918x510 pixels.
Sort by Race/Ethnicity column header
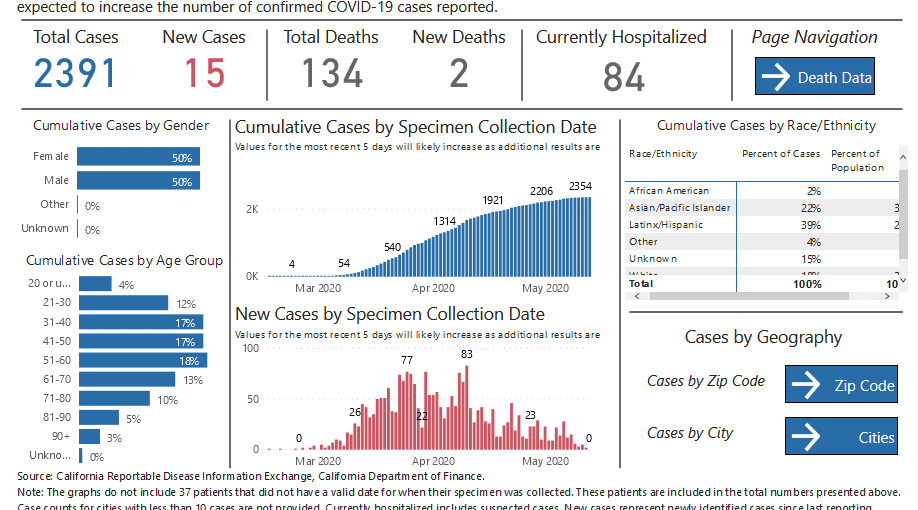[663, 154]
